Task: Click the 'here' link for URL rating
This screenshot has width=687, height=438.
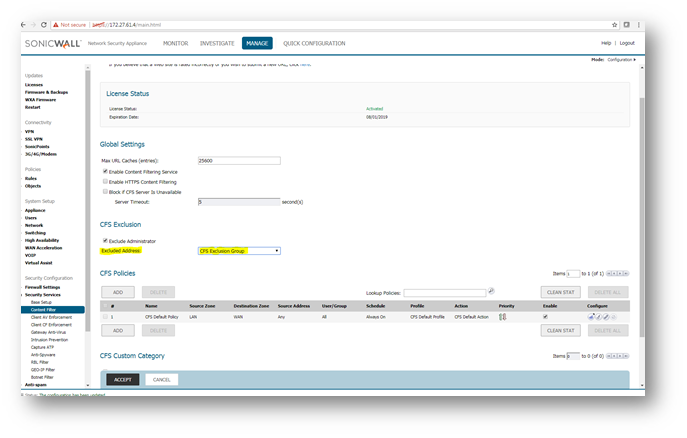Action: (305, 64)
